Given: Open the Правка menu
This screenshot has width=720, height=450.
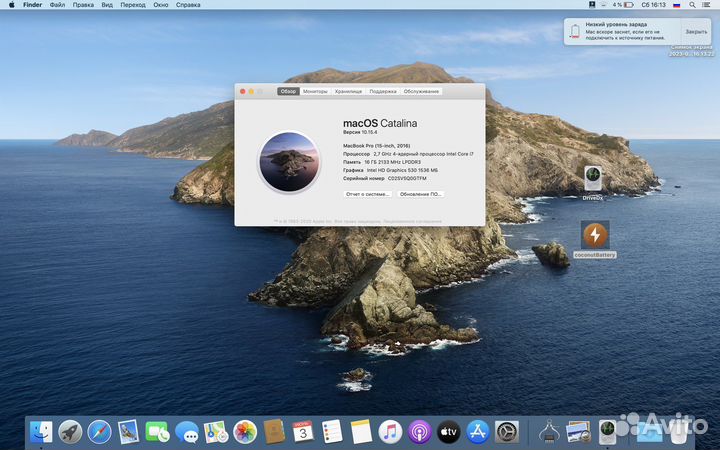Looking at the screenshot, I should pyautogui.click(x=83, y=5).
